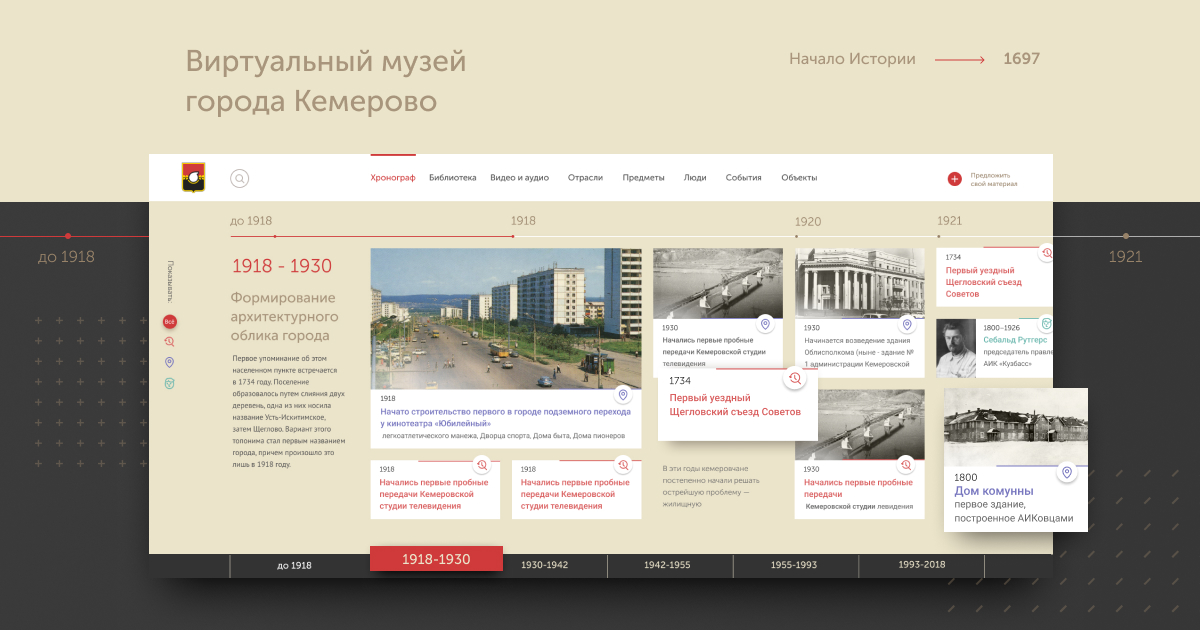1200x630 pixels.
Task: Toggle the purple location pin filter in sidebar
Action: [x=170, y=363]
